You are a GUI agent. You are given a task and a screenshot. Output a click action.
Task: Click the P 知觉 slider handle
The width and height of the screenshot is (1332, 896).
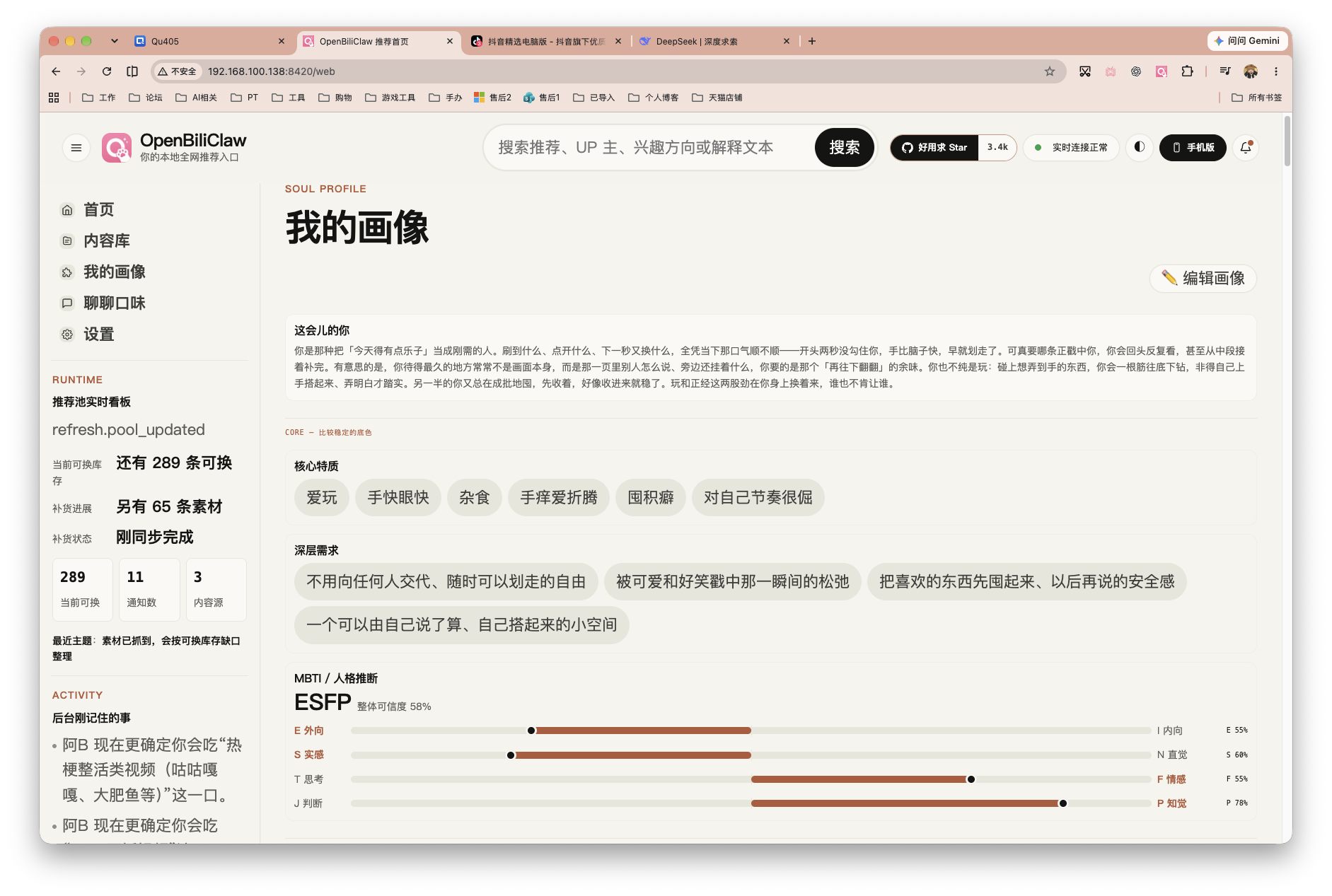[x=1062, y=803]
